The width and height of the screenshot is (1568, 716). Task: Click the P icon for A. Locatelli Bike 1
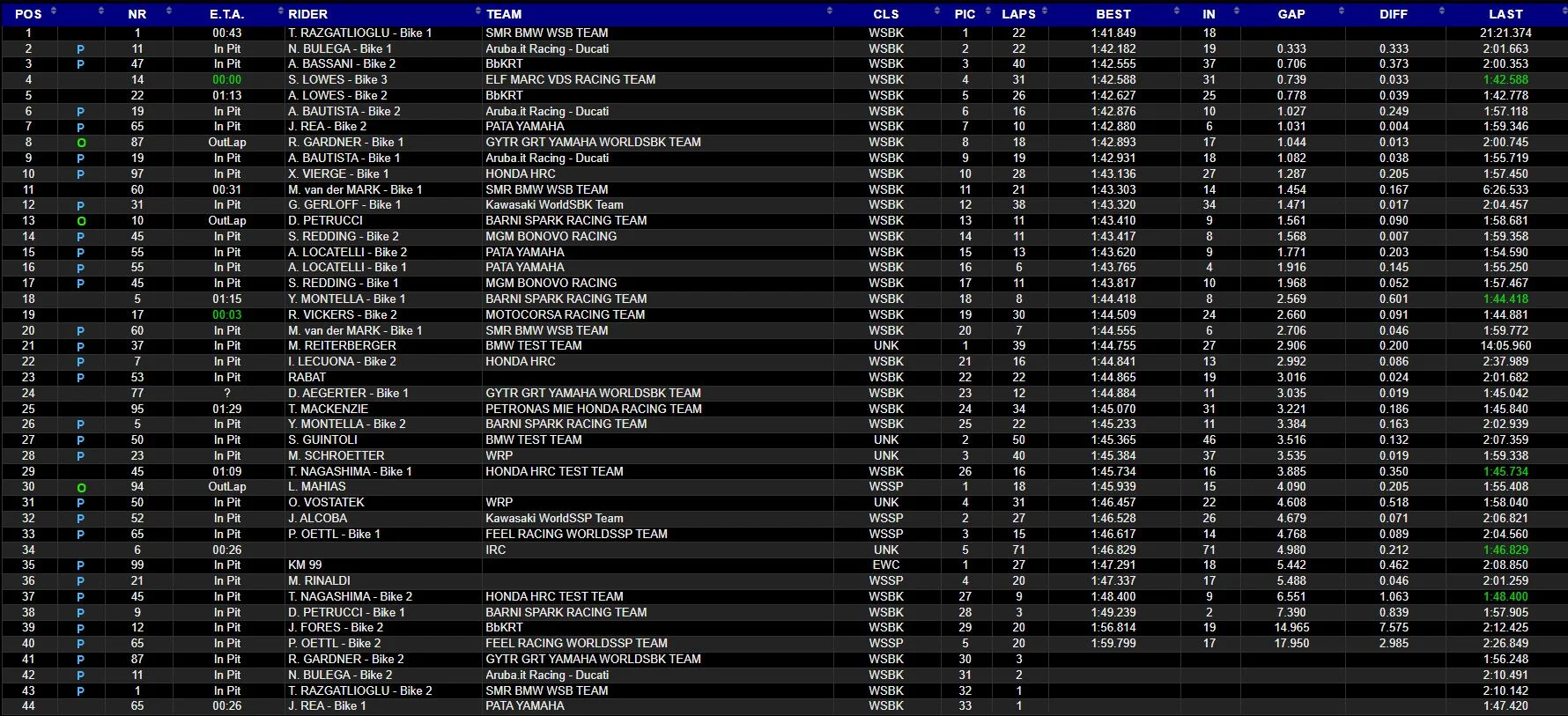[81, 268]
